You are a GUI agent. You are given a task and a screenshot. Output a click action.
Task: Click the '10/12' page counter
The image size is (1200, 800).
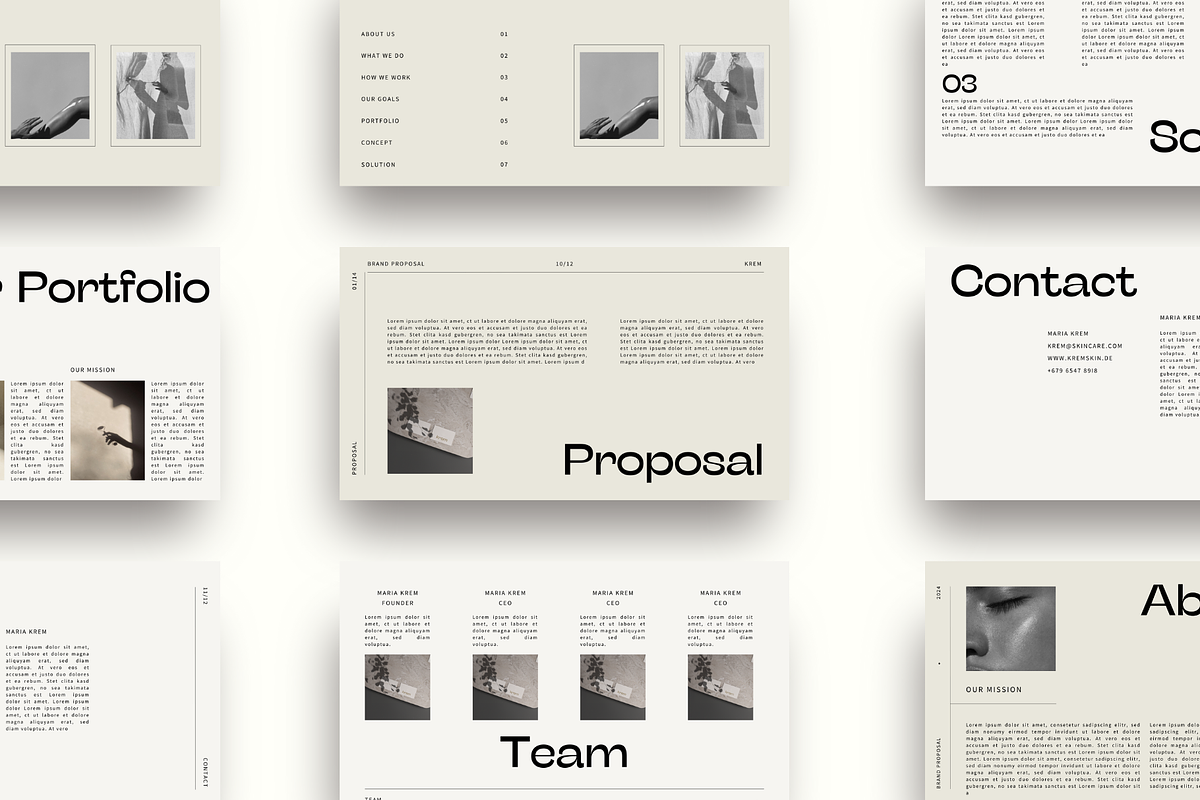tap(564, 264)
